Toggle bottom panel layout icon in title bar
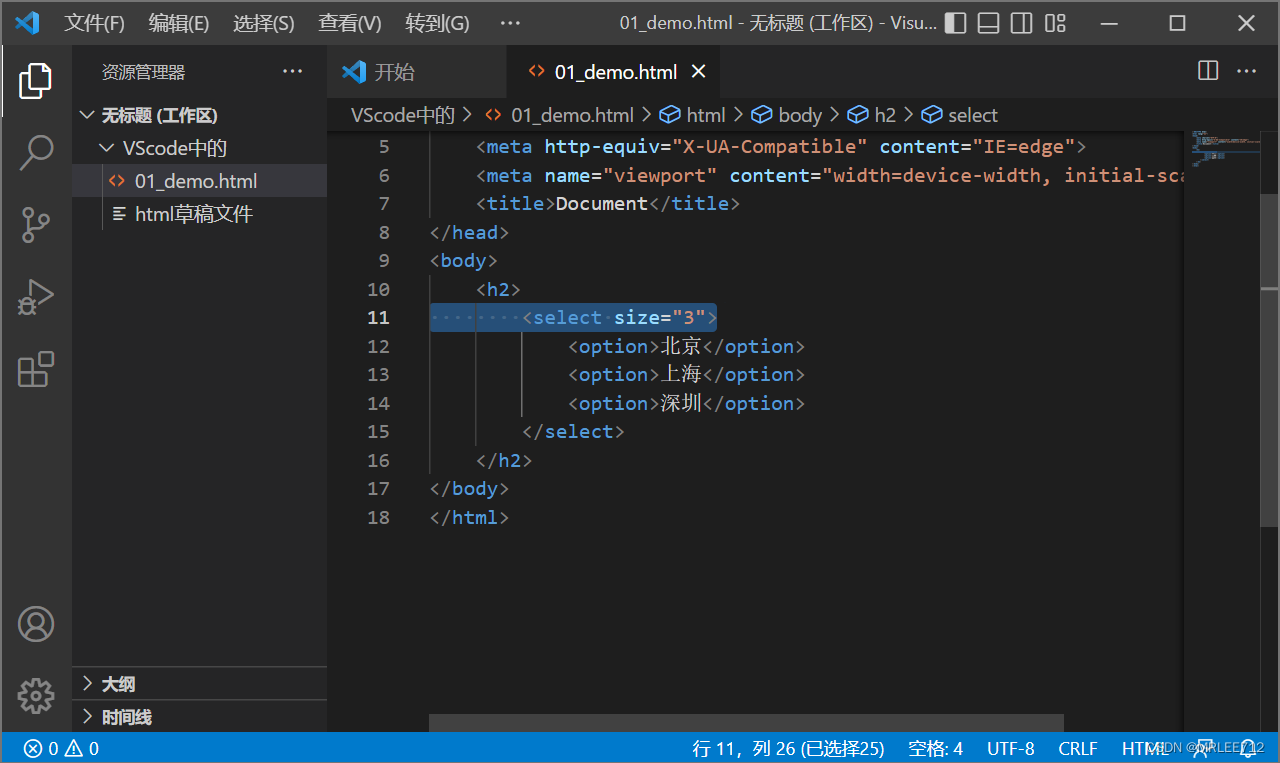The height and width of the screenshot is (763, 1280). click(x=988, y=23)
